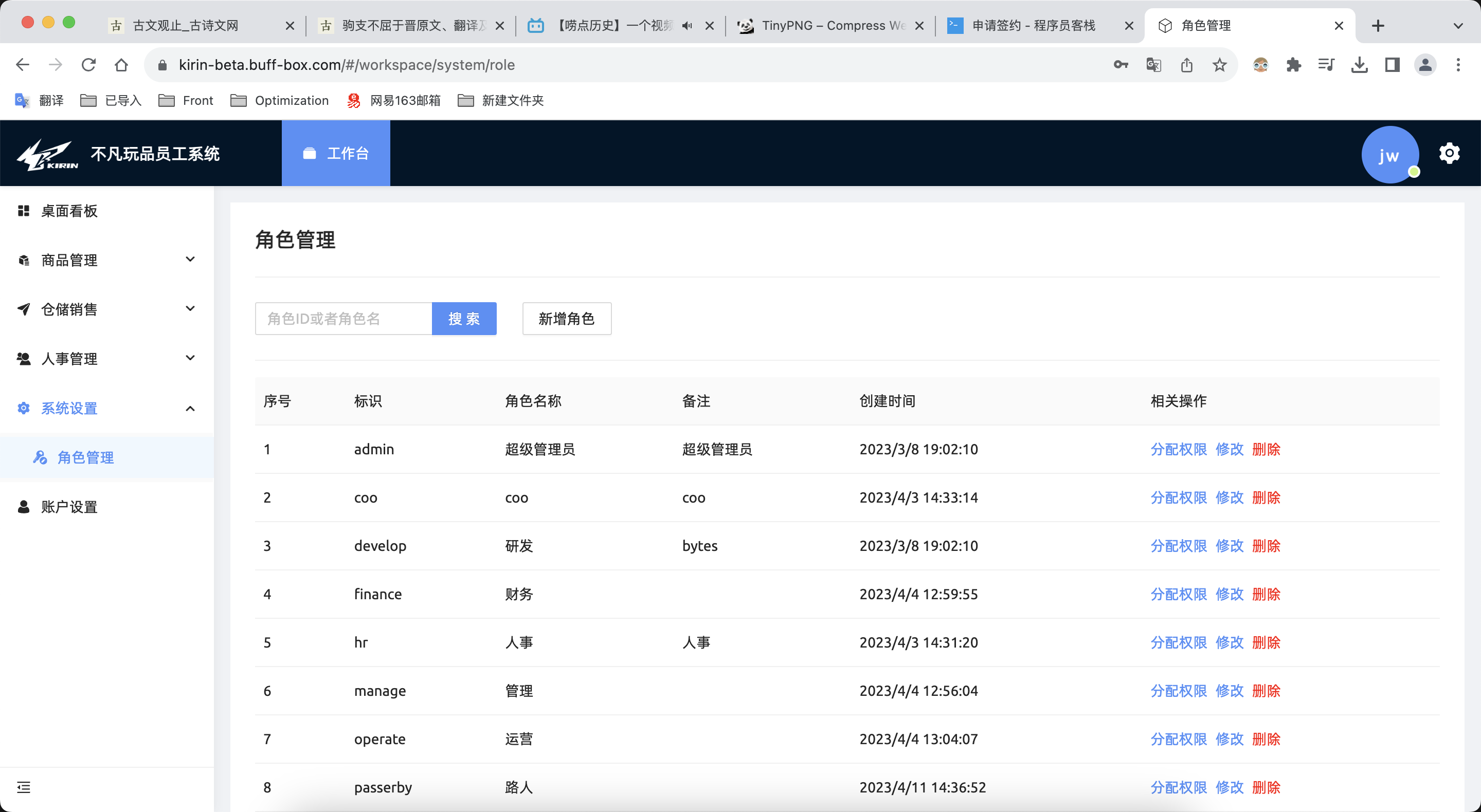The width and height of the screenshot is (1481, 812).
Task: Click the 仓储销售 paper plane icon
Action: coord(24,309)
